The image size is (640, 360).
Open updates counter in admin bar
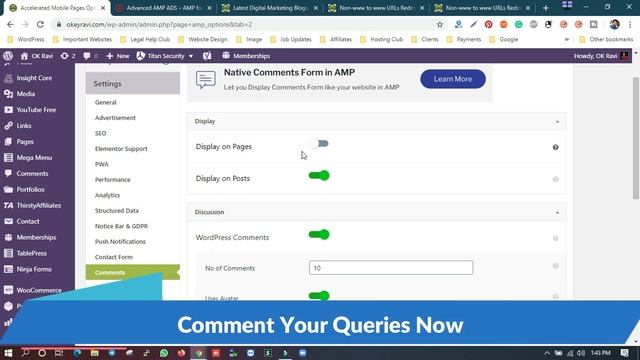(x=68, y=56)
